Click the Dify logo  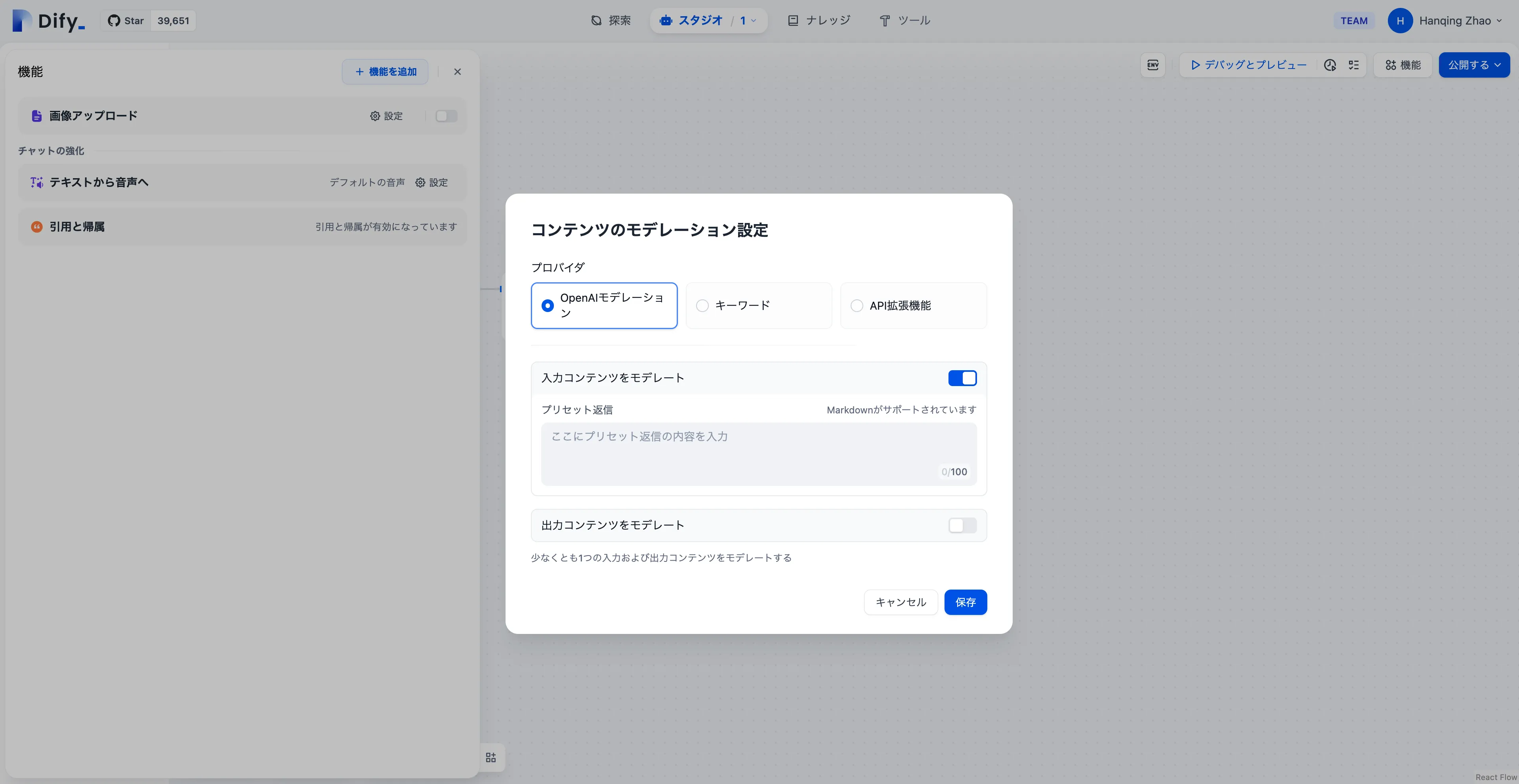(49, 21)
